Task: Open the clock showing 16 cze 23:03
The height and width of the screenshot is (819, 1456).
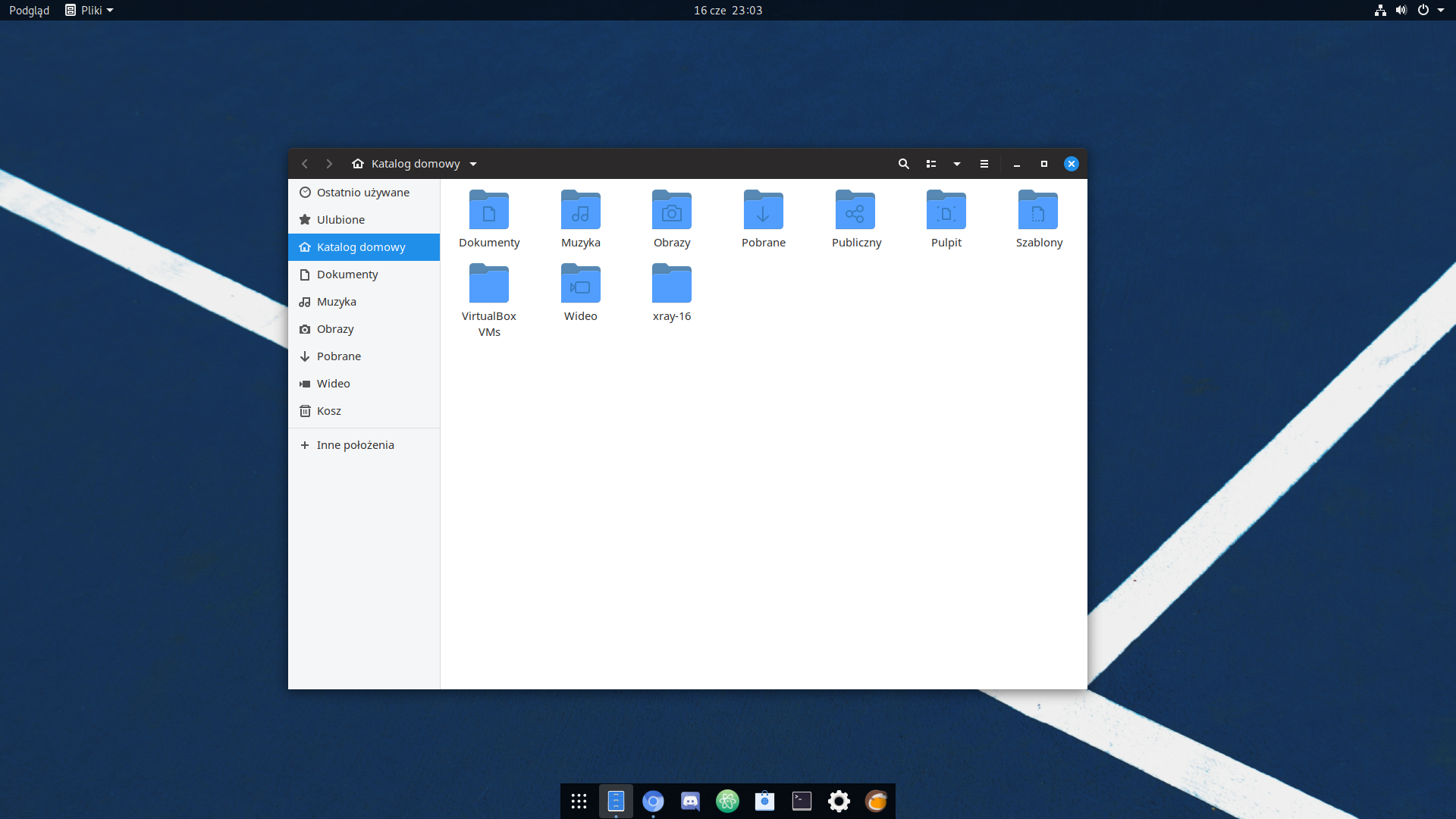Action: (728, 10)
